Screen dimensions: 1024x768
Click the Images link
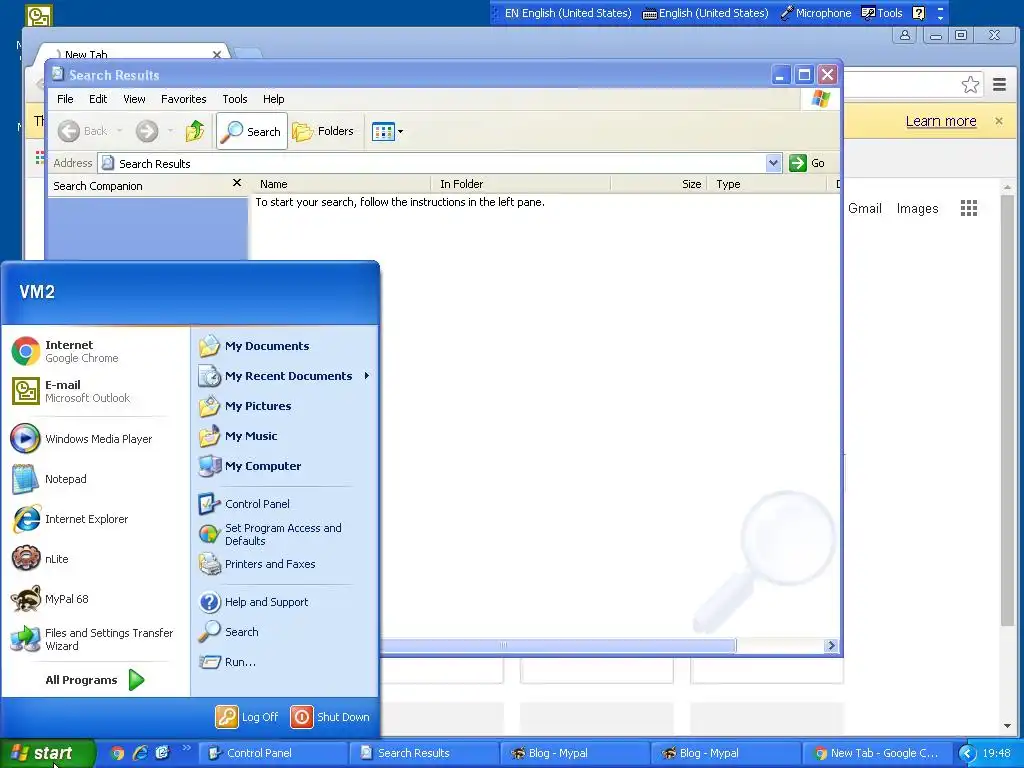[x=917, y=208]
